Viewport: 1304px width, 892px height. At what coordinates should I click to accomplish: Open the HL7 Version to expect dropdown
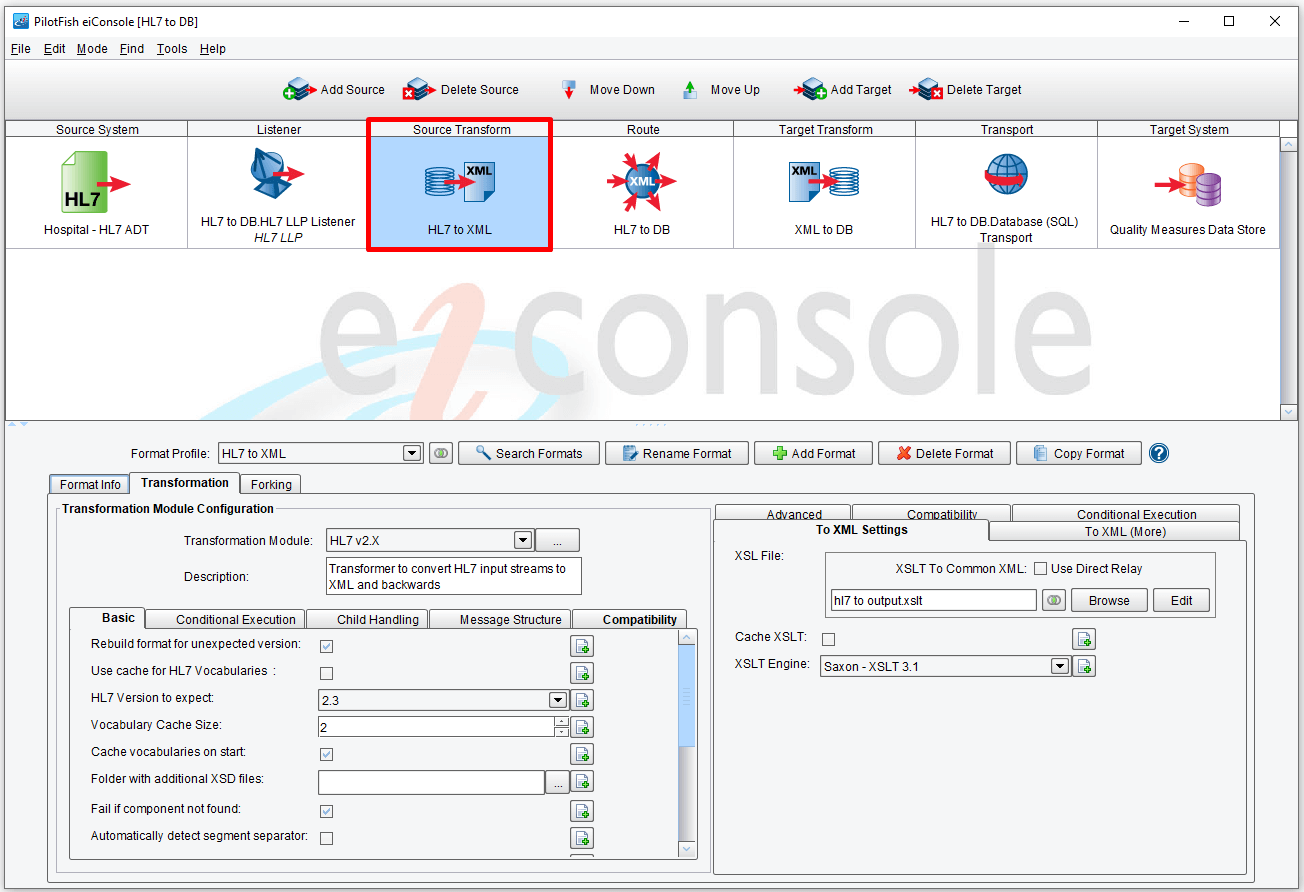pos(558,700)
